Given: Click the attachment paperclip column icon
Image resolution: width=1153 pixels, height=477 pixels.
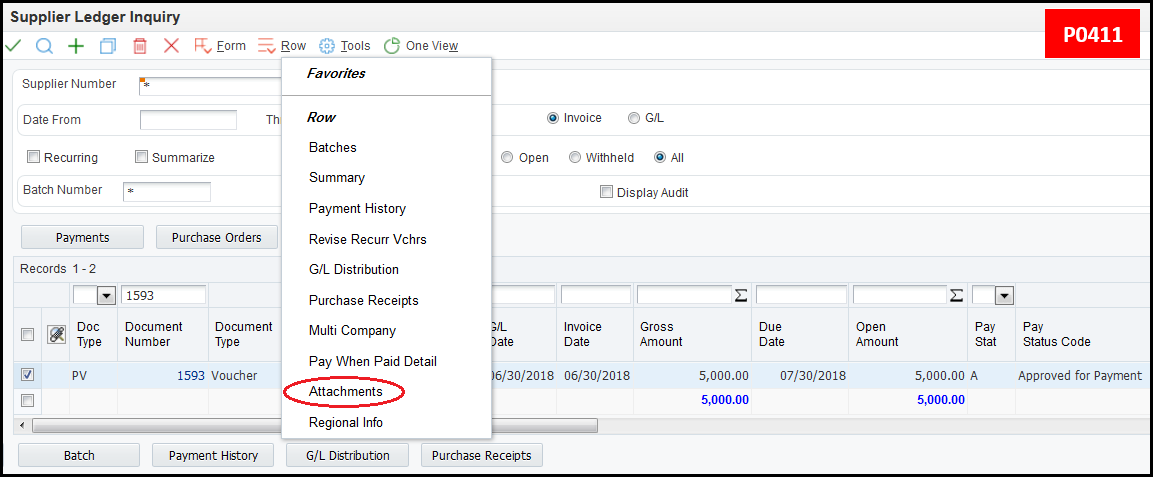Looking at the screenshot, I should pyautogui.click(x=56, y=334).
